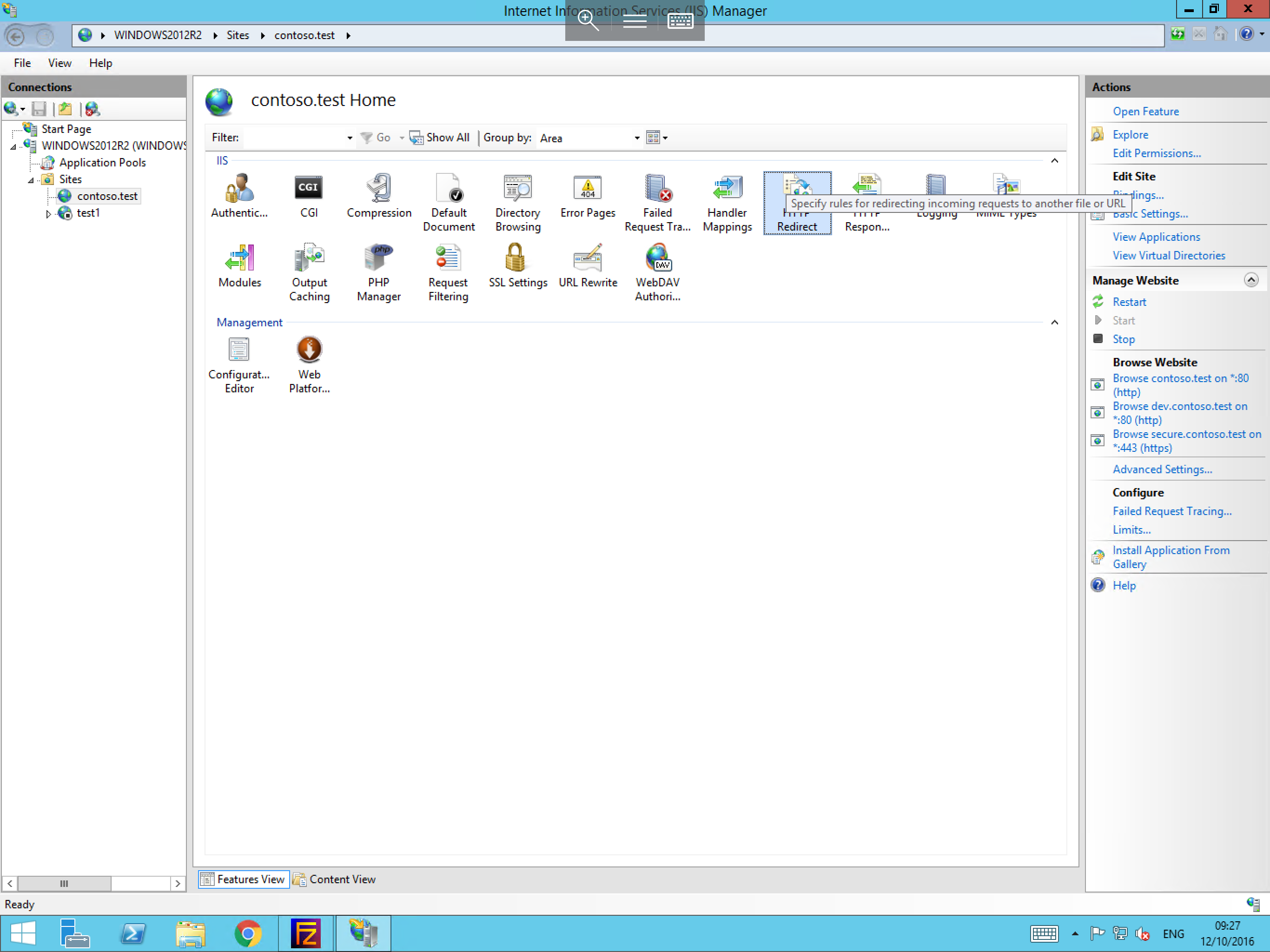This screenshot has height=952, width=1270.
Task: Open PowerShell from taskbar
Action: (x=133, y=933)
